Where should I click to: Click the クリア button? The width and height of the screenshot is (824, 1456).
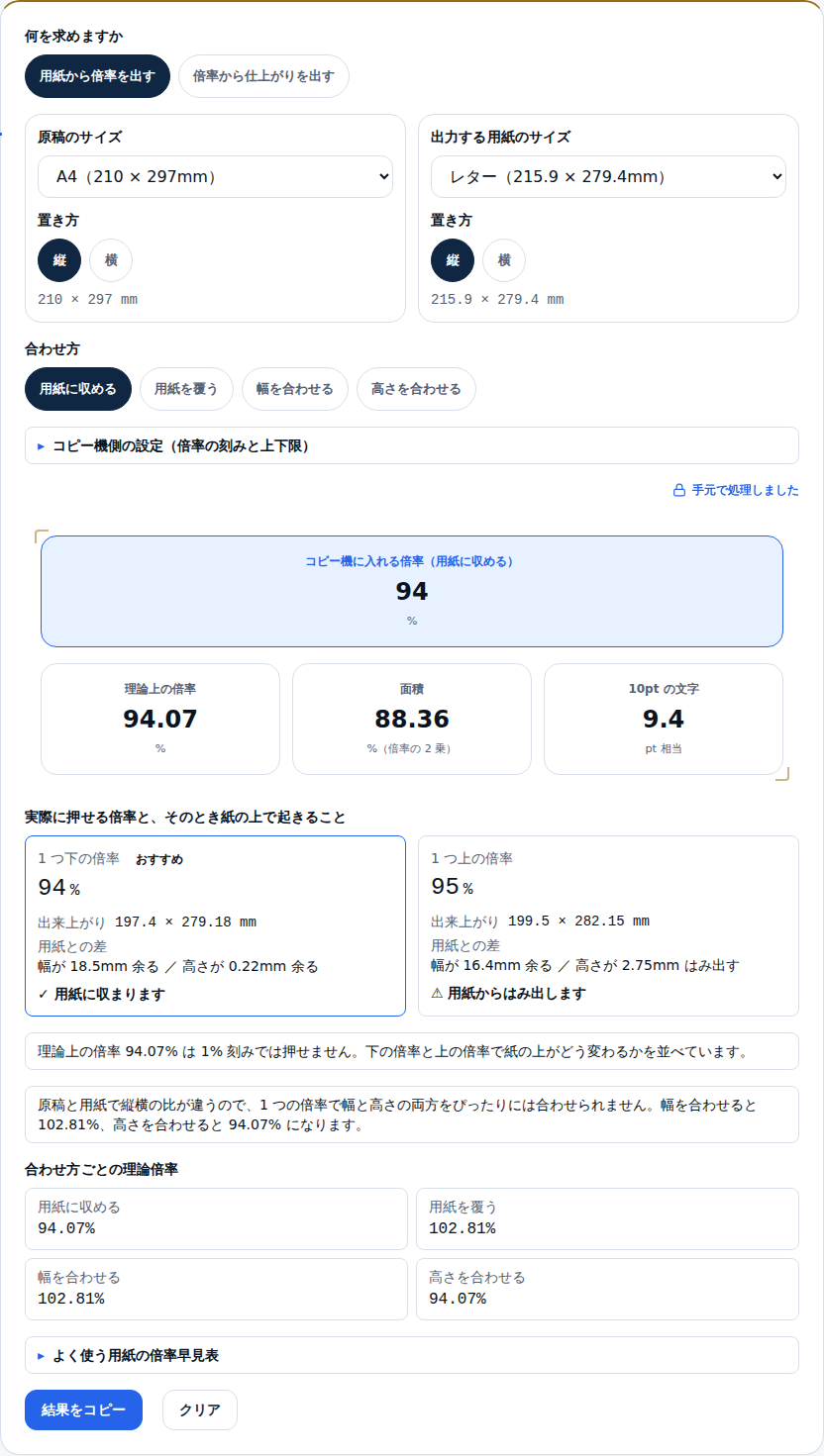pyautogui.click(x=200, y=1410)
